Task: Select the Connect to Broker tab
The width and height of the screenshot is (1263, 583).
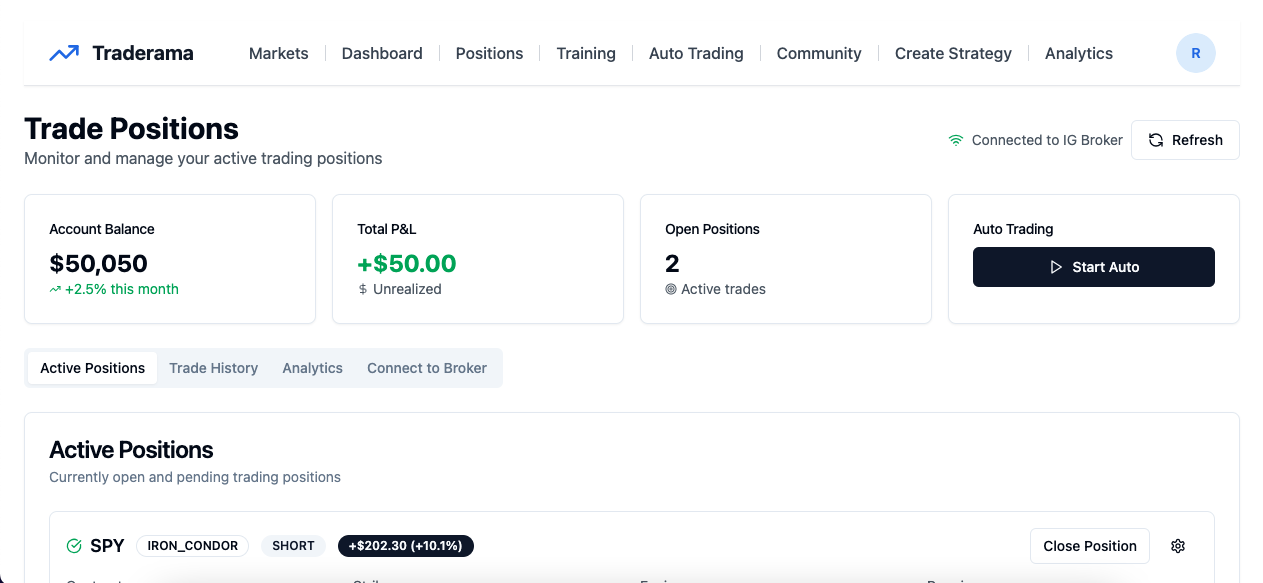Action: tap(427, 368)
